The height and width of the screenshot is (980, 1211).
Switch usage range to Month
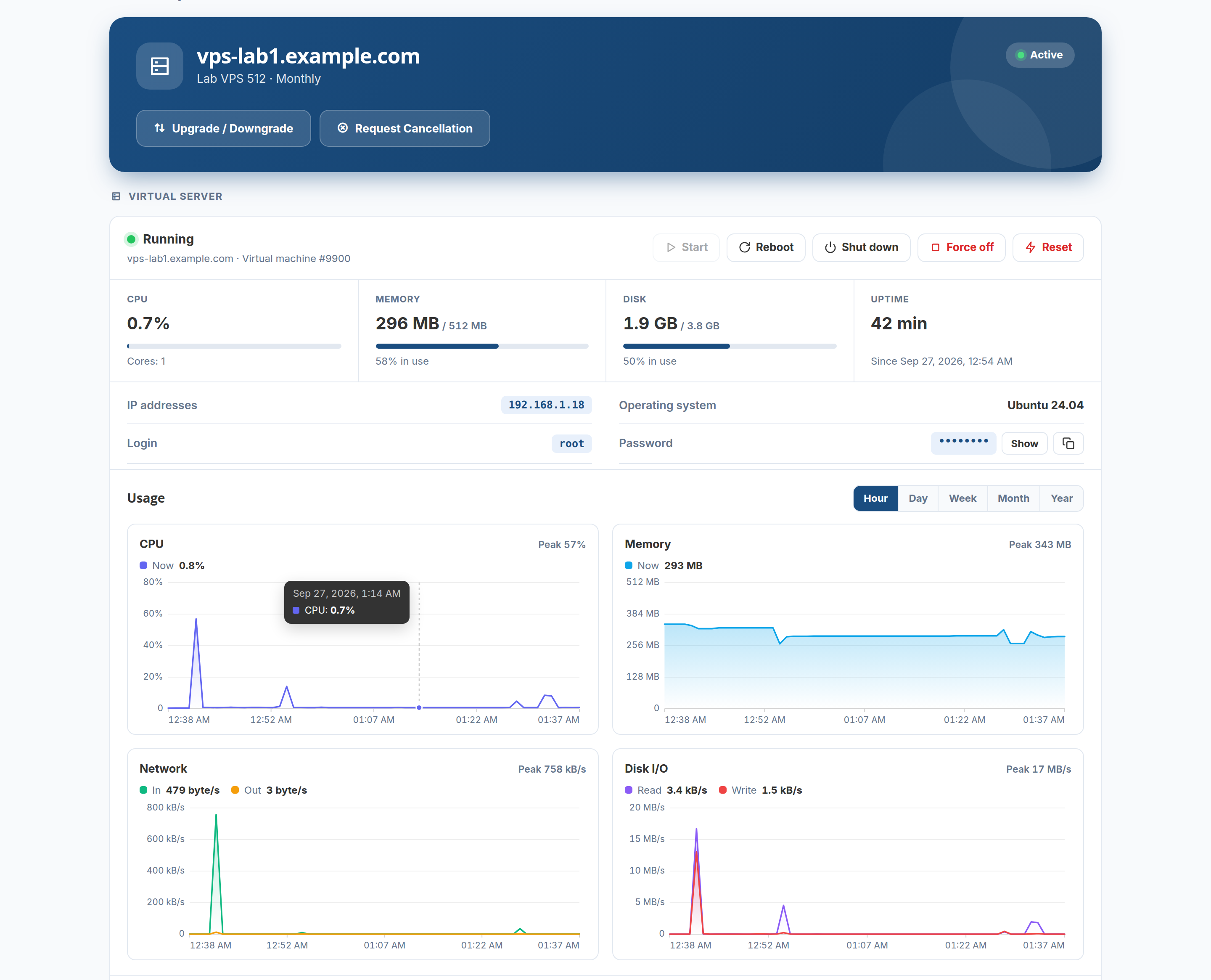click(x=1013, y=498)
